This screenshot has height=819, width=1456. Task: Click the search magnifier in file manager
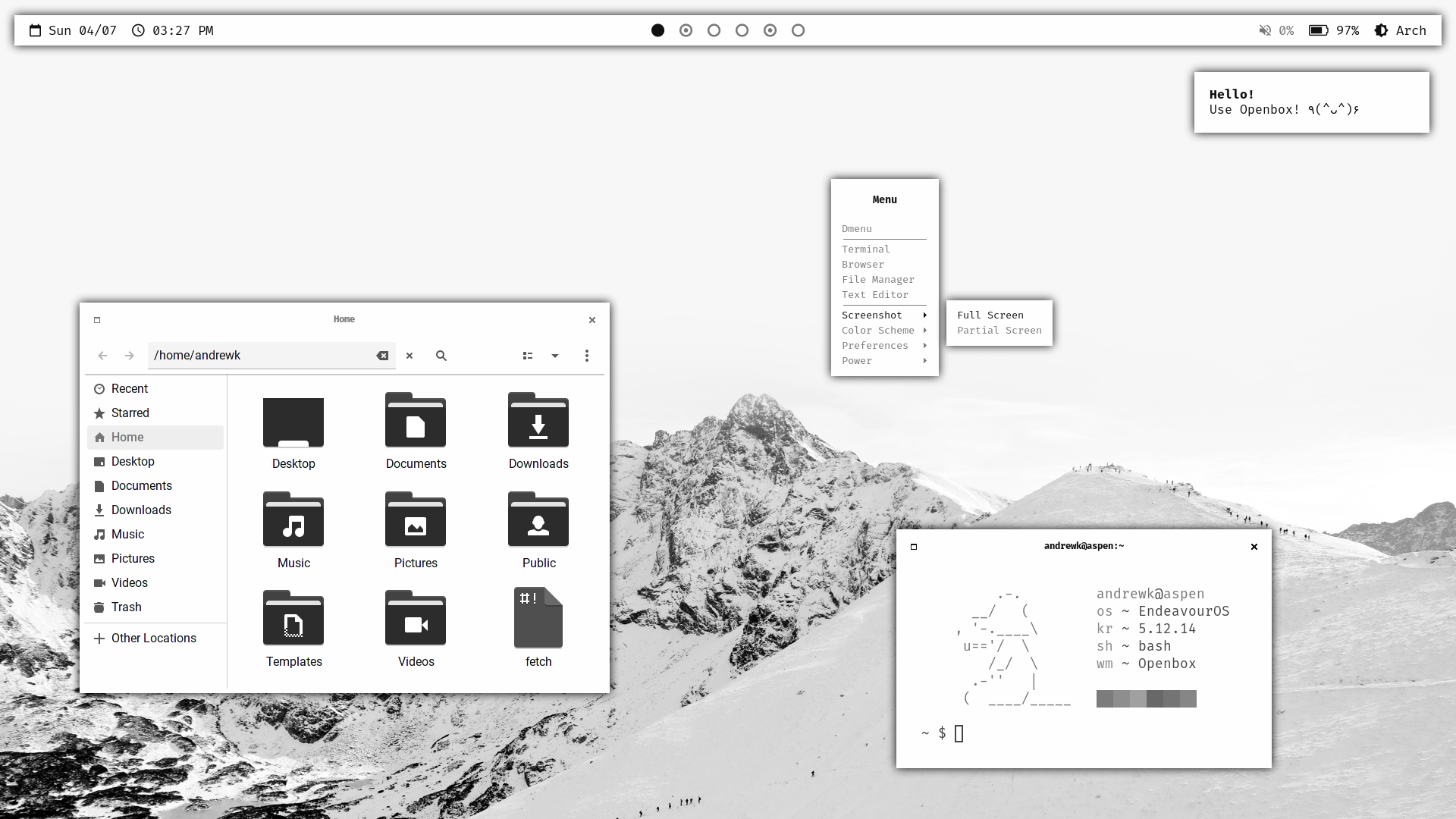(441, 356)
